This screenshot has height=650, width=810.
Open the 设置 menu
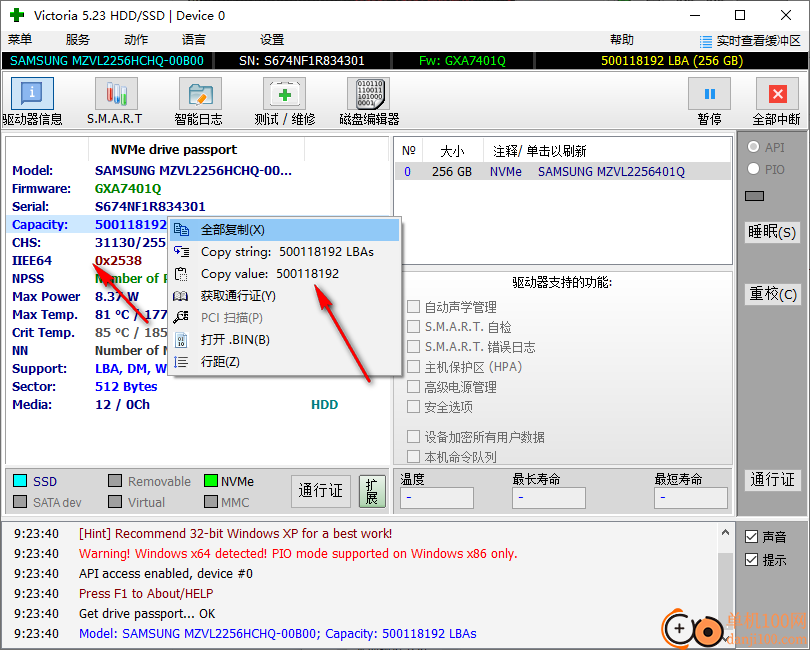coord(272,40)
